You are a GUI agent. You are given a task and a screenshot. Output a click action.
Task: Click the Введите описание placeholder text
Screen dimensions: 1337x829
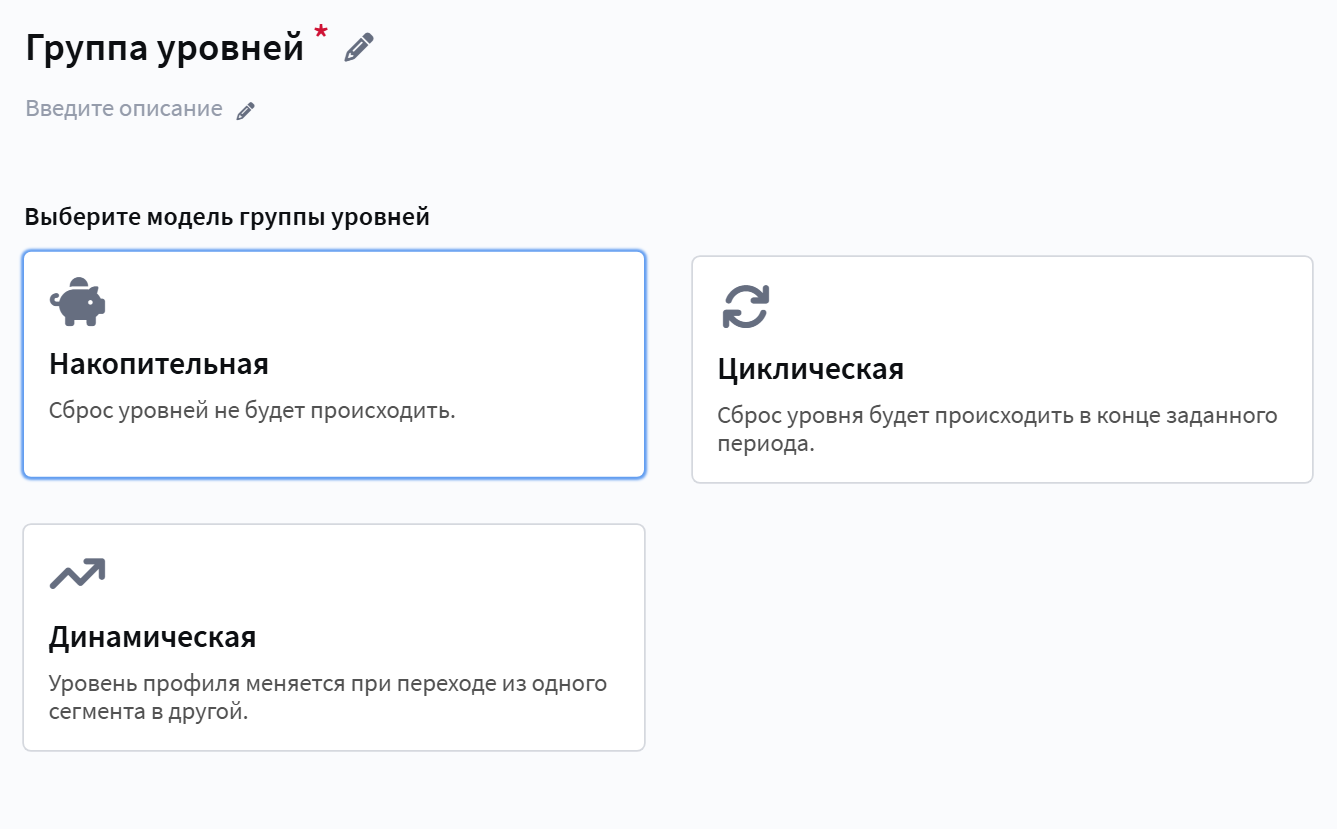(124, 109)
